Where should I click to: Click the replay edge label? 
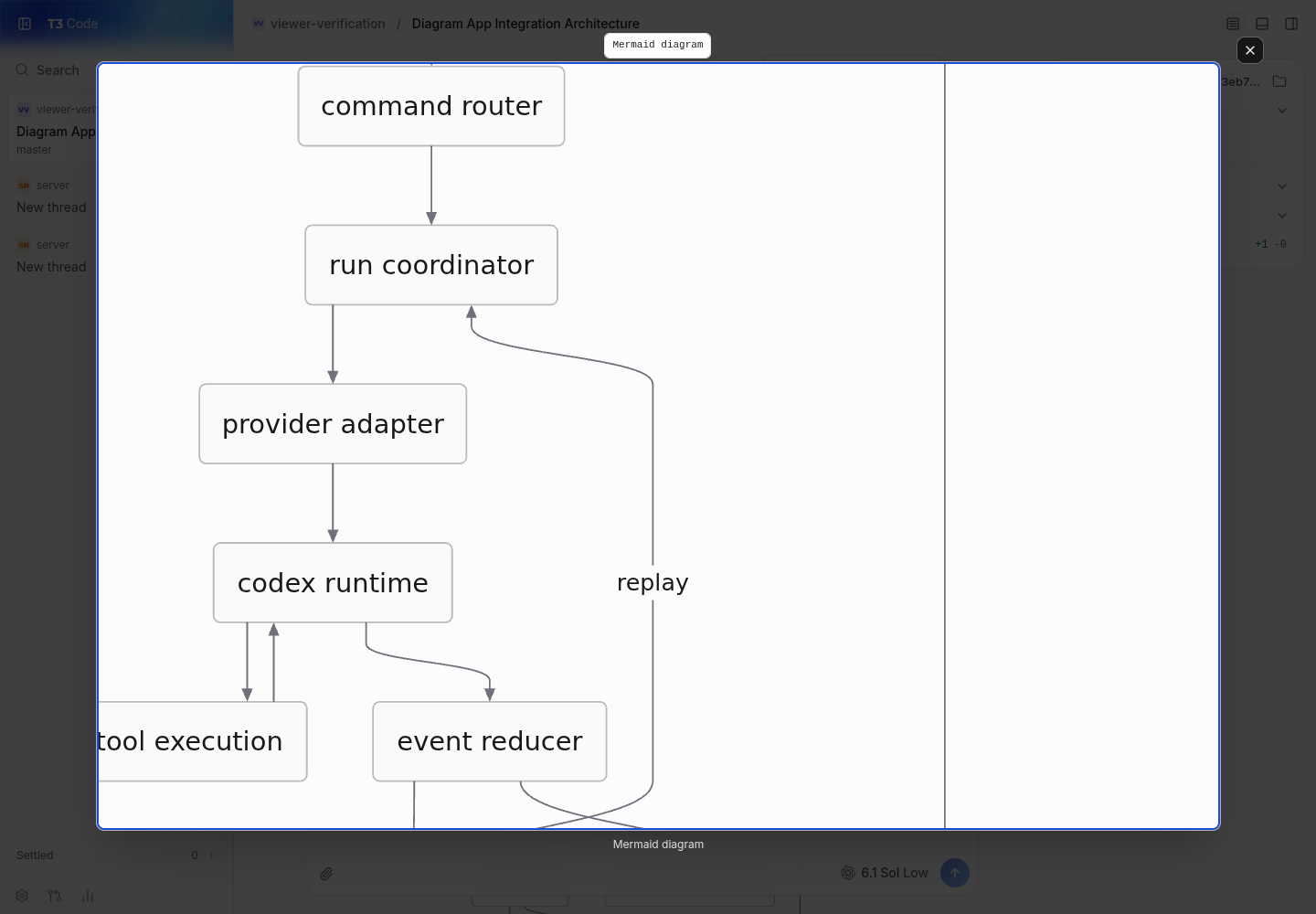coord(653,583)
